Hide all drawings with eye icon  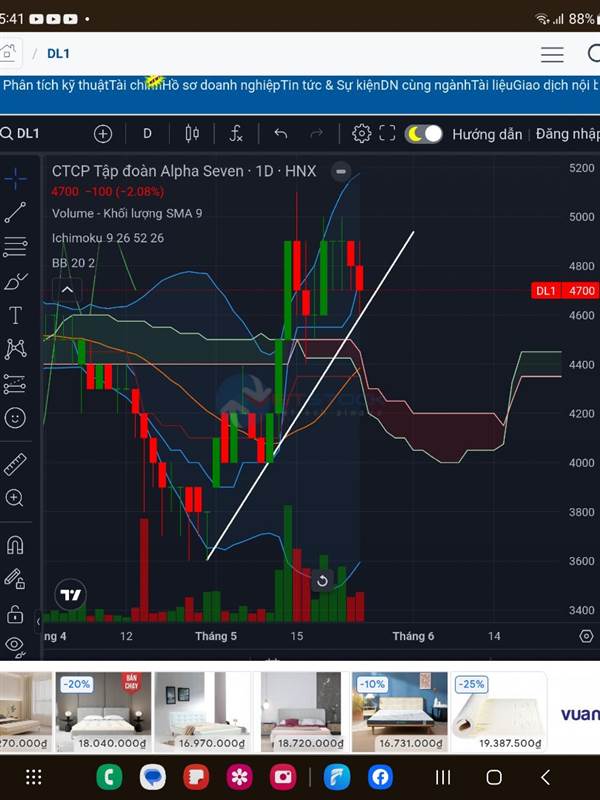tap(15, 647)
